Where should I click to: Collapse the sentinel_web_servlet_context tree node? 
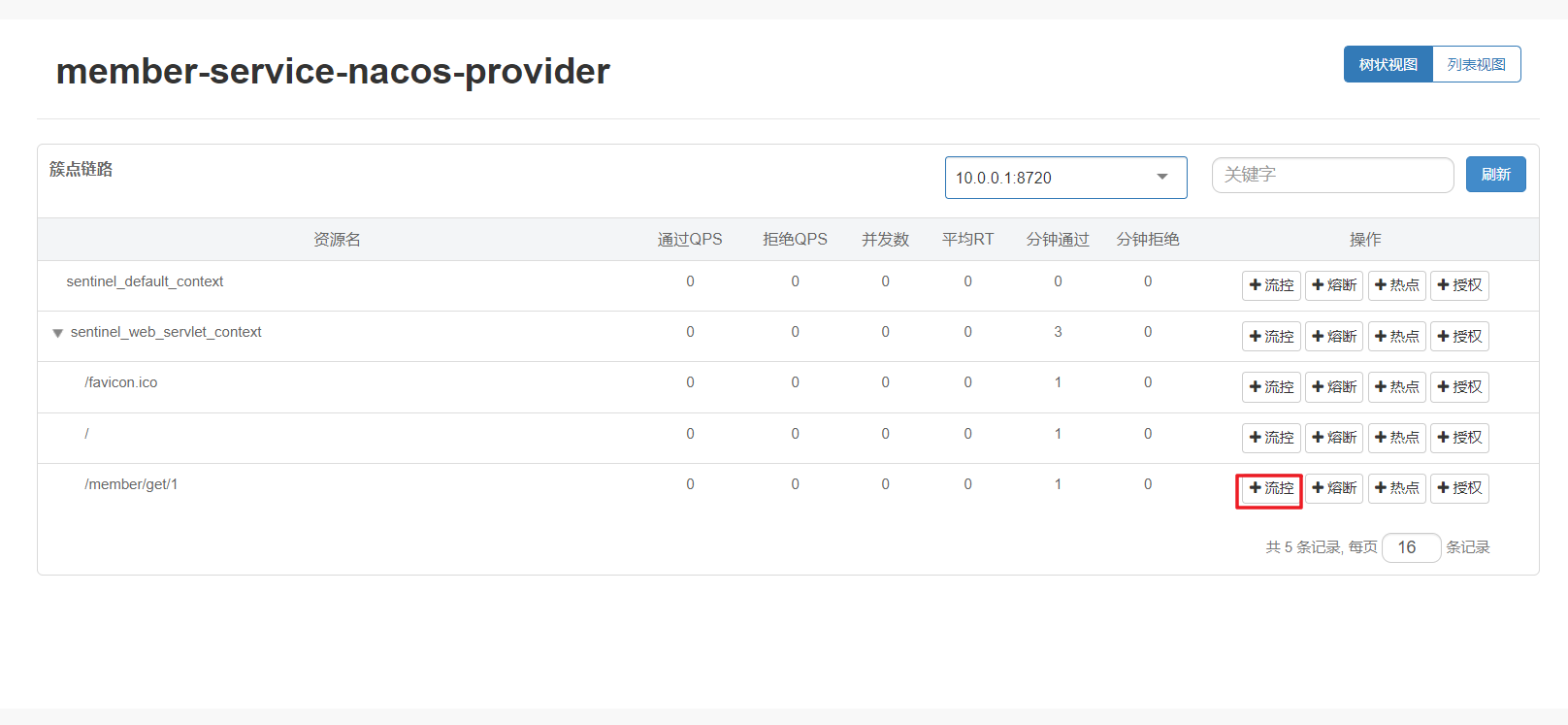click(x=57, y=333)
